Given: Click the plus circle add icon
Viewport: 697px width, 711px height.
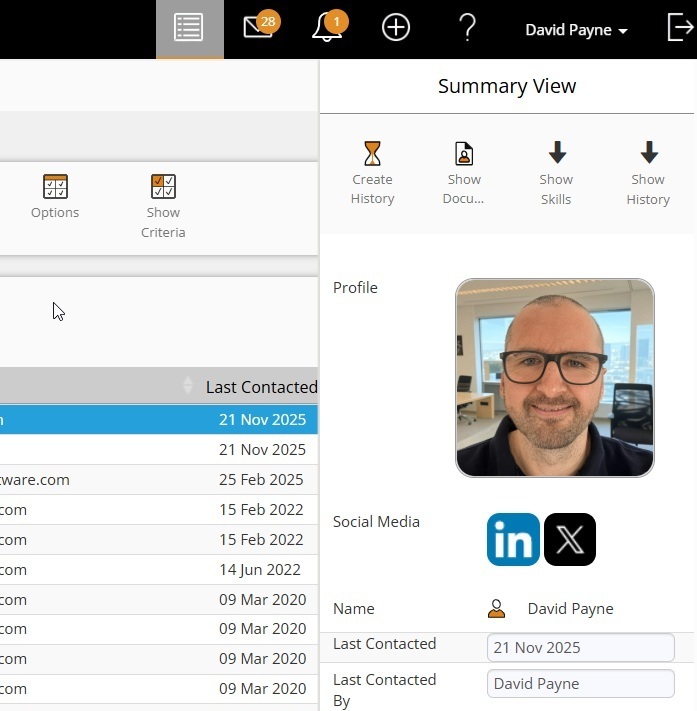Looking at the screenshot, I should (x=396, y=28).
